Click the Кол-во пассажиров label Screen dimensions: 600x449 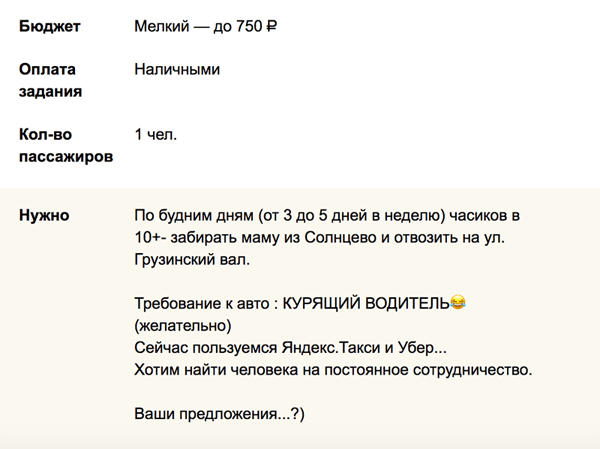coord(66,145)
